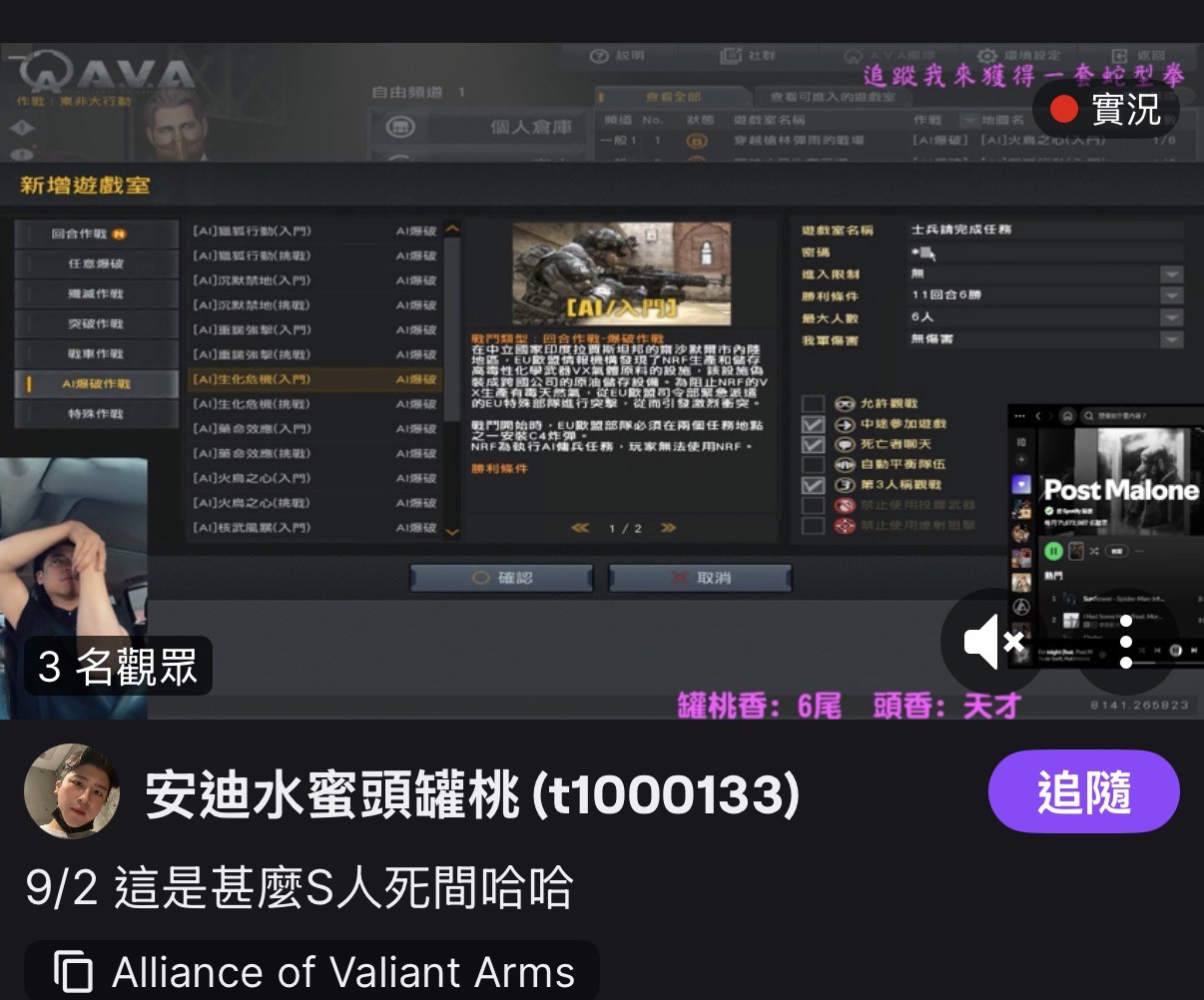Click the 返回 back icon in AVA top bar
This screenshot has height=1000, width=1204.
point(1119,56)
